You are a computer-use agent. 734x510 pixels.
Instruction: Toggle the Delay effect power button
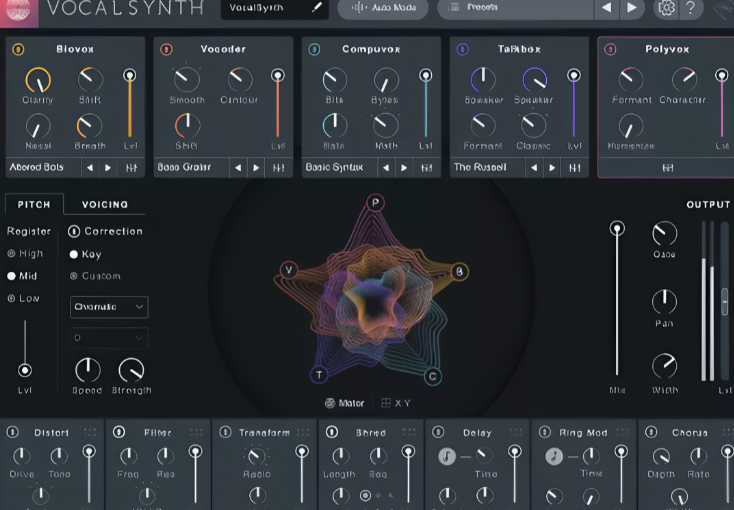(x=438, y=432)
